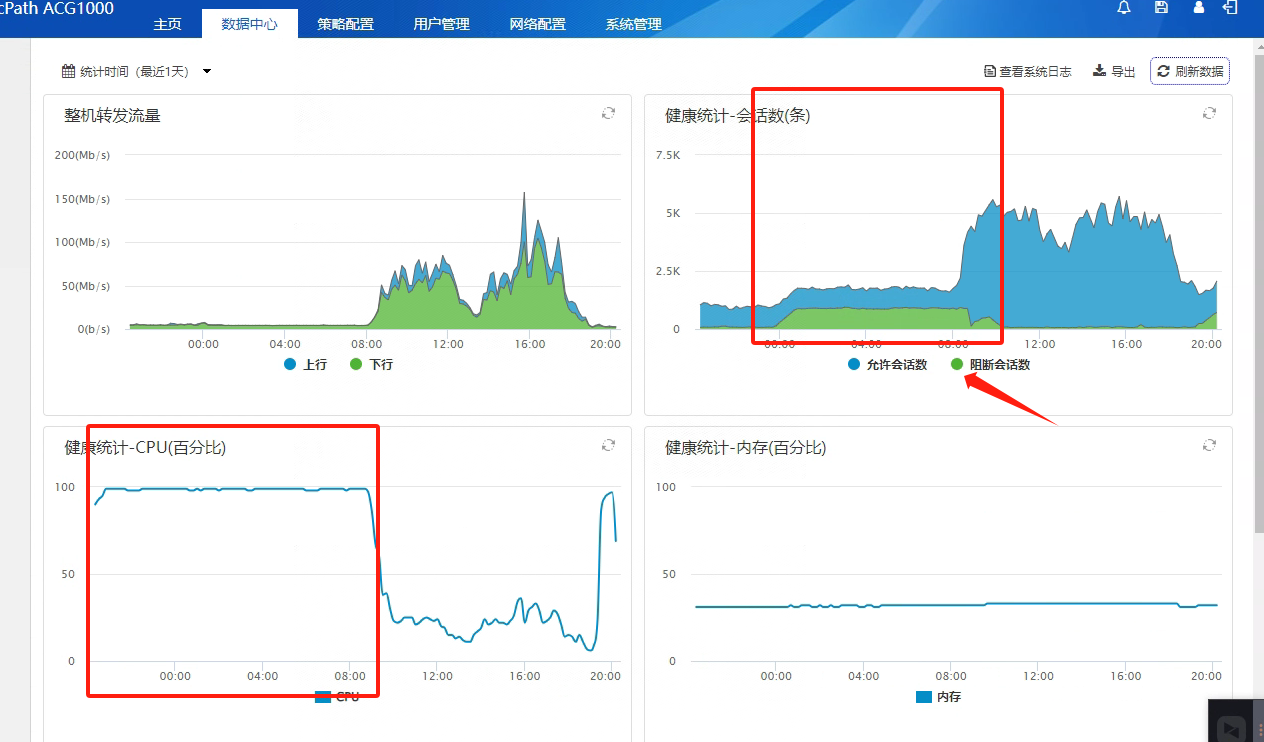Refresh the 整机转发流量 chart

[x=608, y=113]
